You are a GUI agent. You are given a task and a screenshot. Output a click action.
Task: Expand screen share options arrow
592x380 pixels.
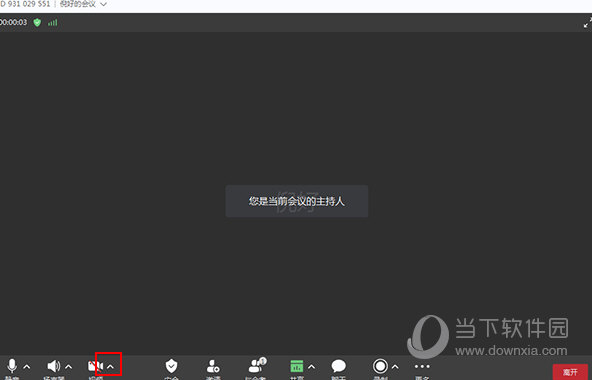pos(311,366)
